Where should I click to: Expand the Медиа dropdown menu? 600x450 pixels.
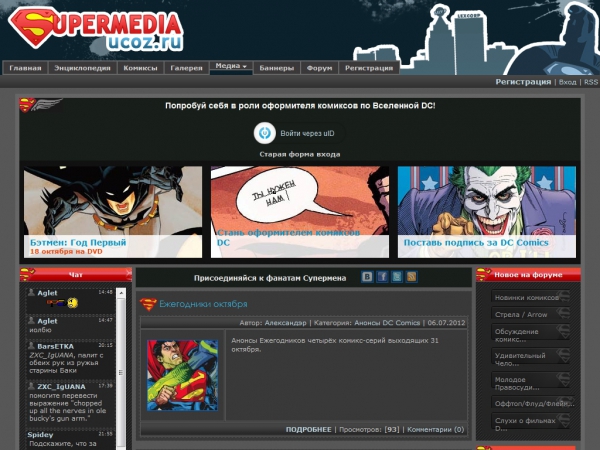[231, 66]
